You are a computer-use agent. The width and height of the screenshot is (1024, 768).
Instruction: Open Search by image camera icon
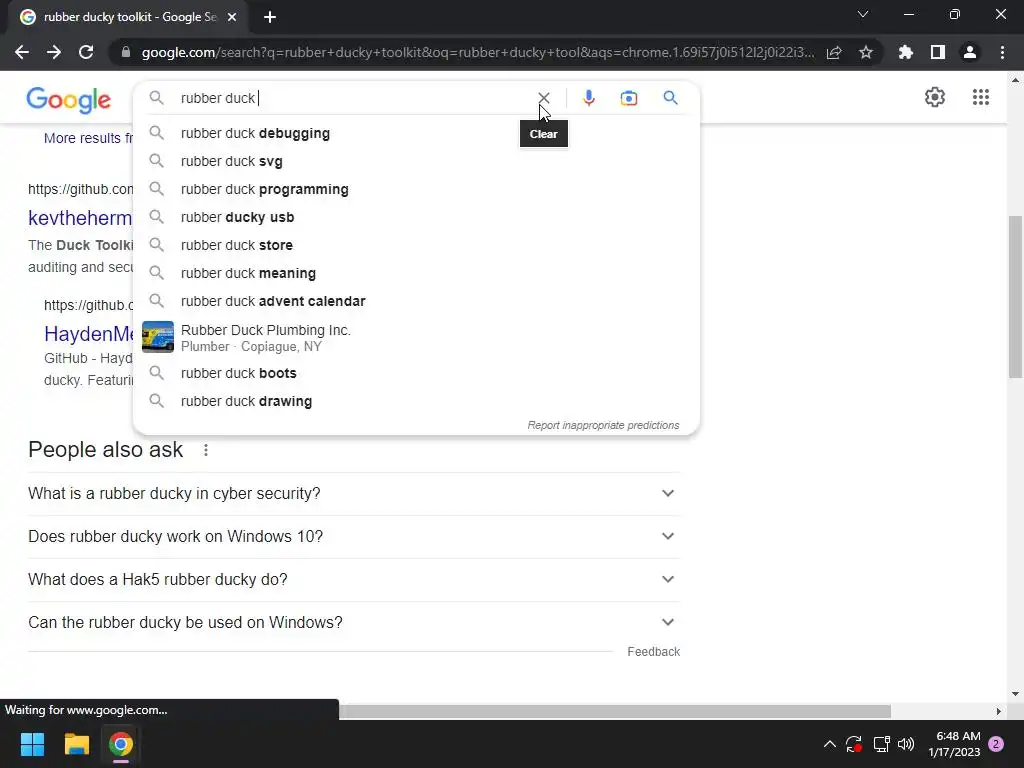click(x=628, y=98)
